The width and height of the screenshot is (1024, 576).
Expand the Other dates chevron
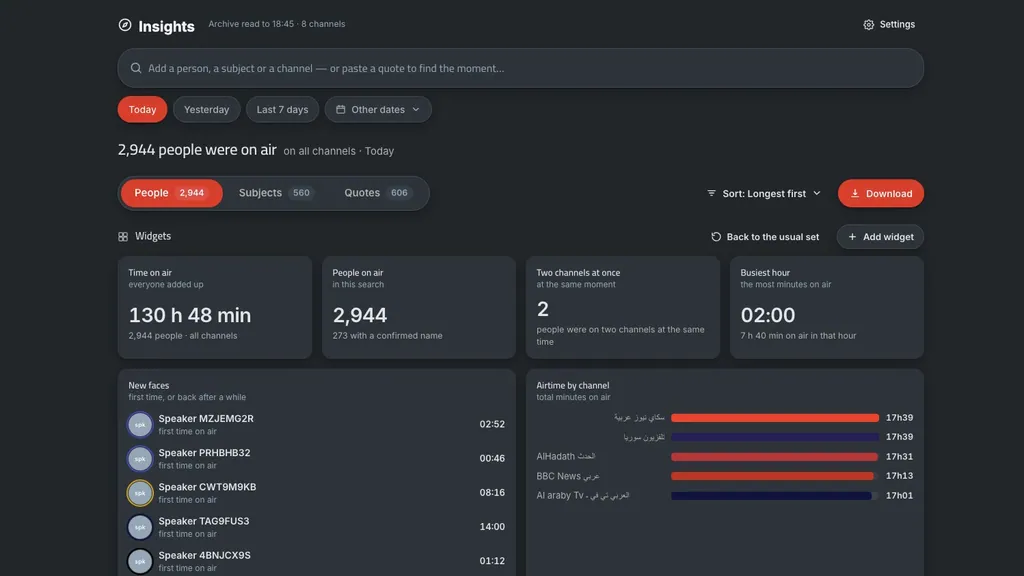pyautogui.click(x=416, y=109)
